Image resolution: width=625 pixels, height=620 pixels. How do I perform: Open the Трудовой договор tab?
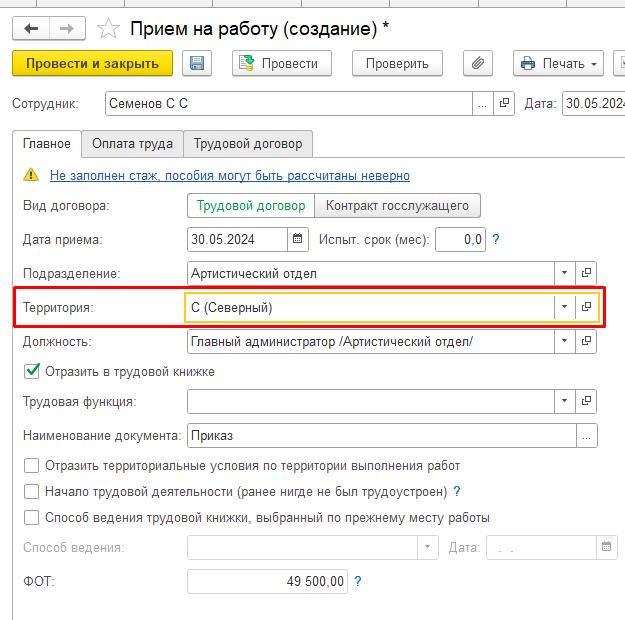[x=249, y=144]
